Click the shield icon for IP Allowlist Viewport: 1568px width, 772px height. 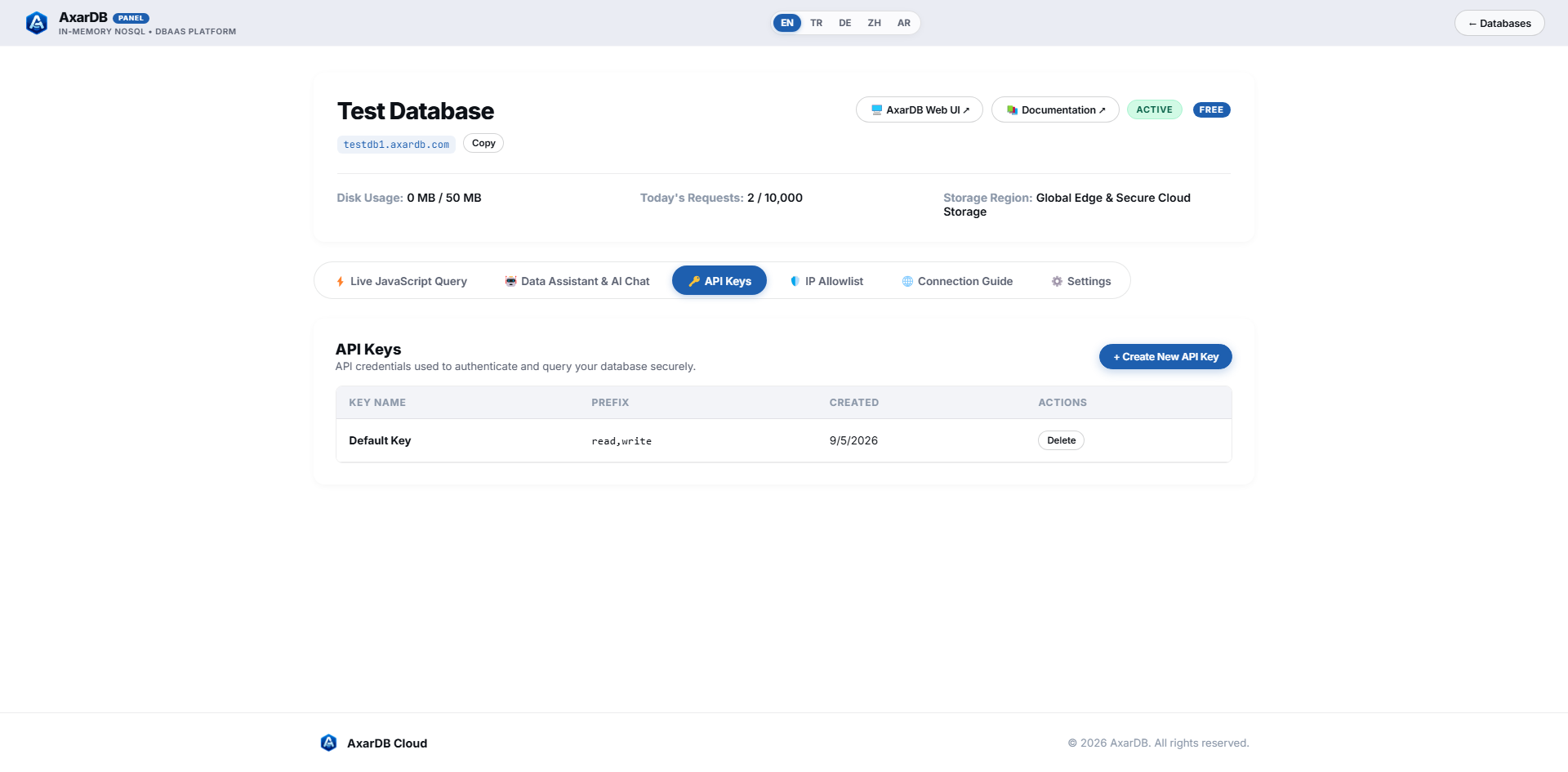[795, 281]
